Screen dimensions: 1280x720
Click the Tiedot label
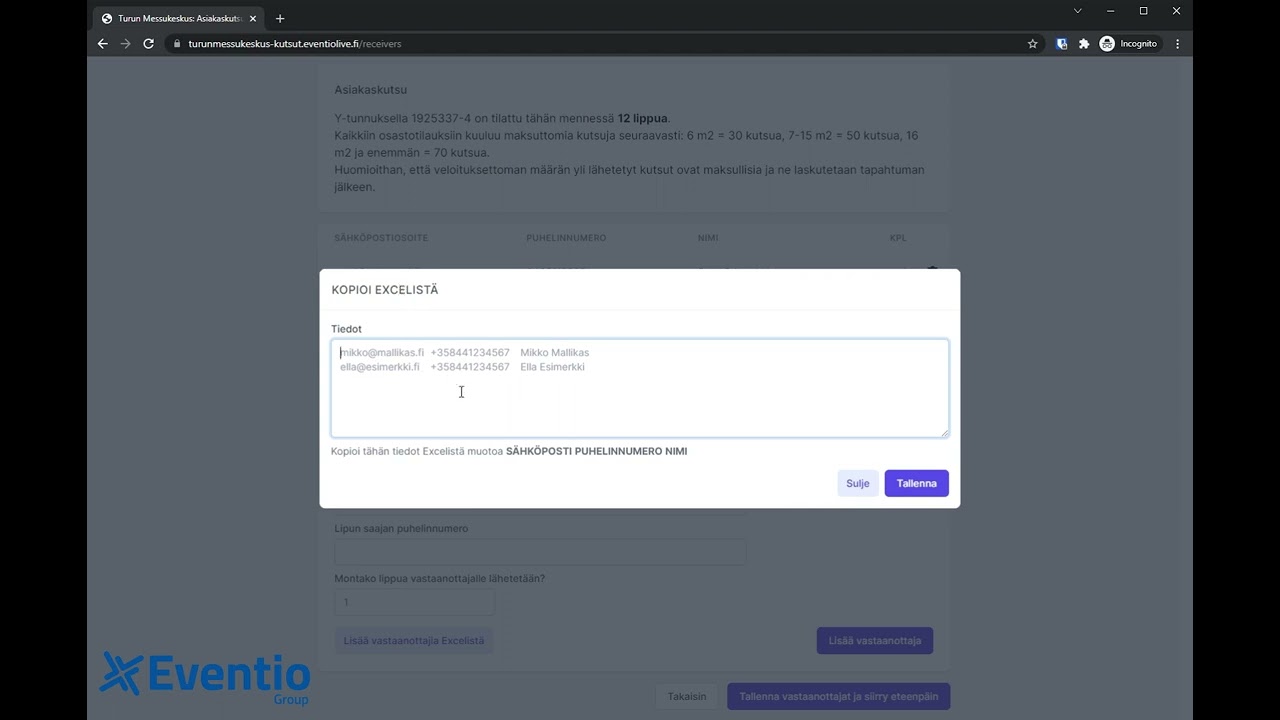[x=346, y=329]
